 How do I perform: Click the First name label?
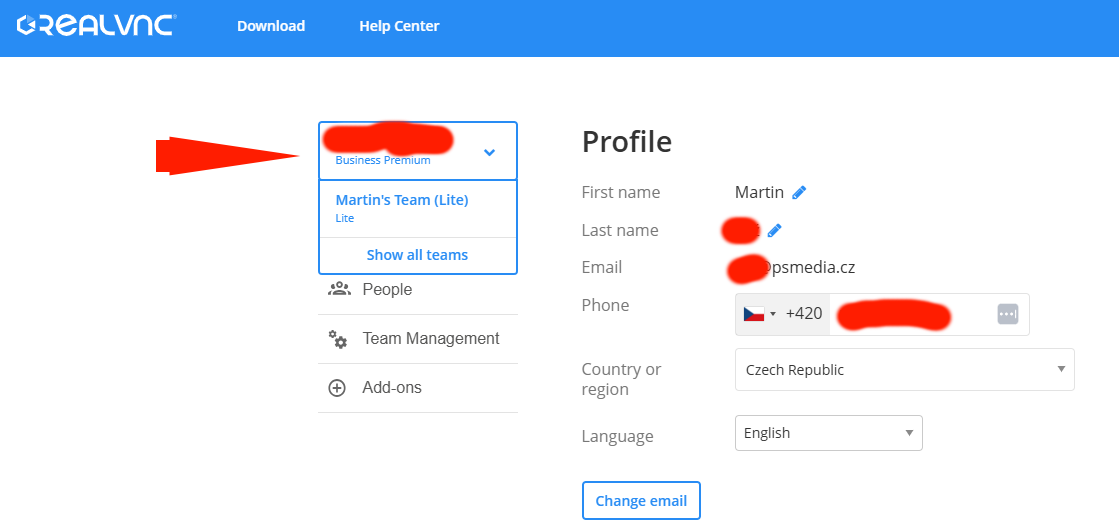click(x=621, y=192)
